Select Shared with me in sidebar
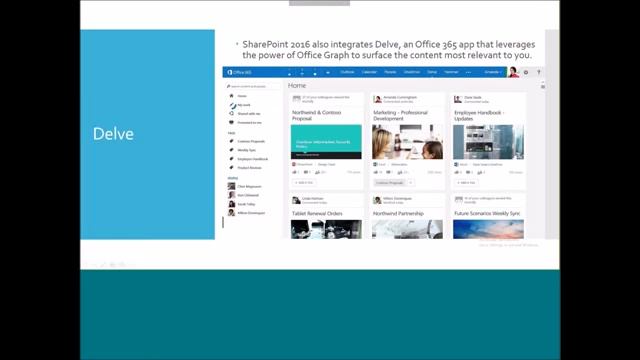 [249, 114]
